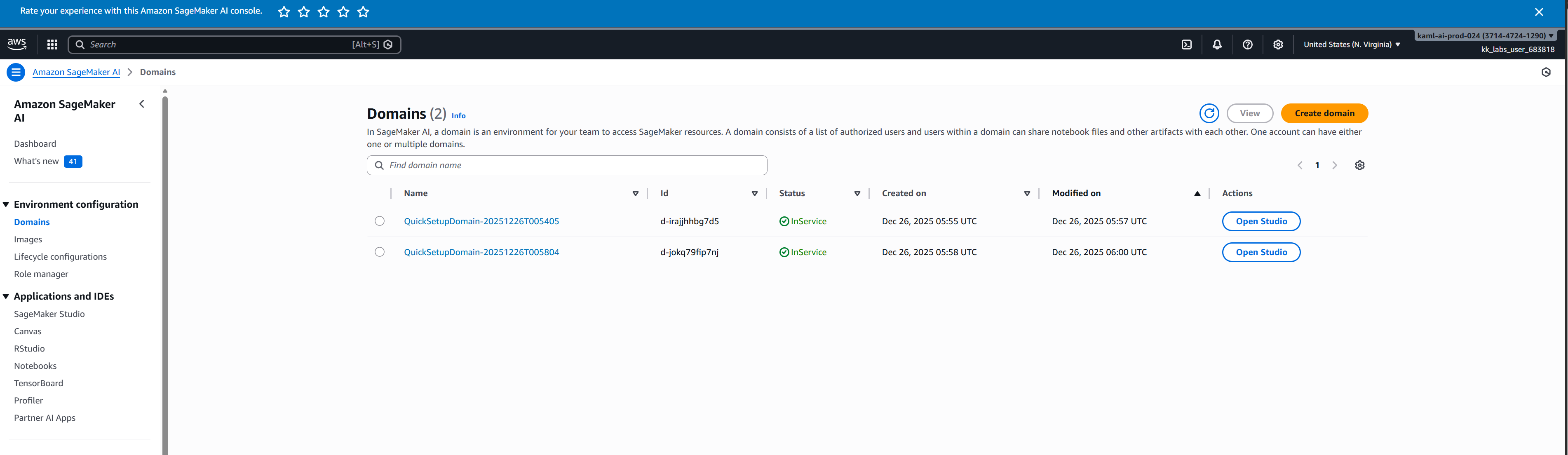This screenshot has width=1568, height=455.
Task: Open the notifications bell icon
Action: click(1217, 45)
